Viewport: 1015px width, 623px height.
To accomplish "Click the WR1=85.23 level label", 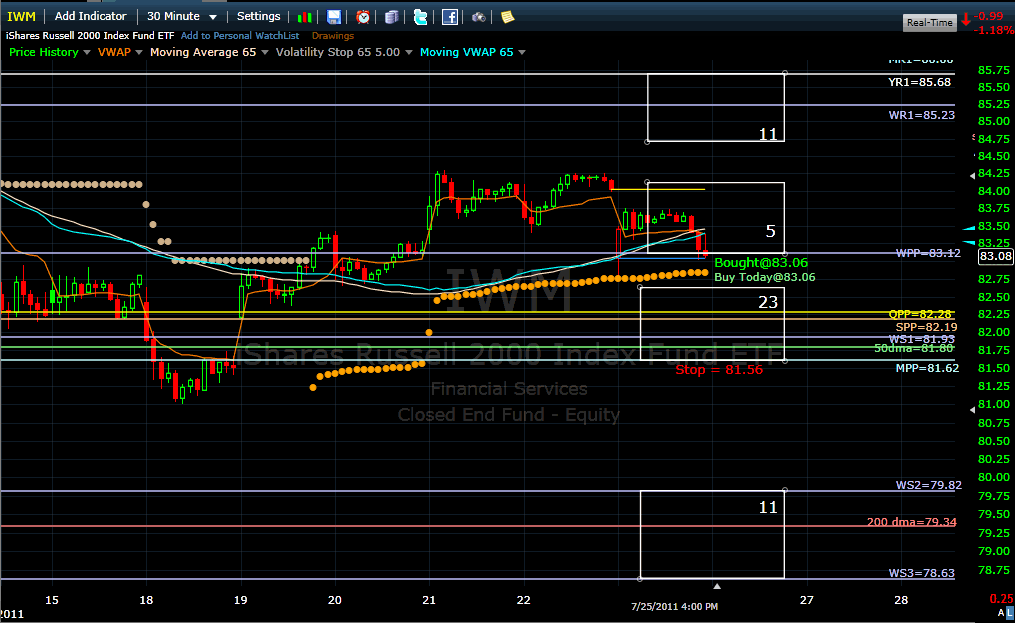I will pyautogui.click(x=921, y=115).
